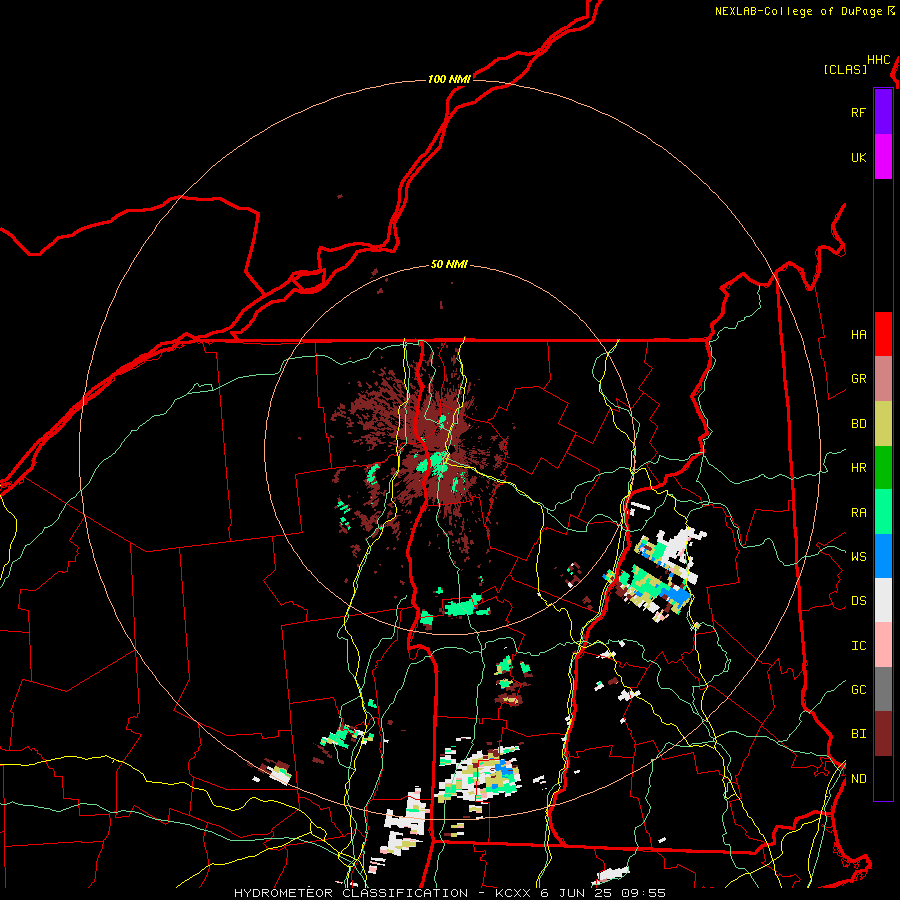Select the BI brown legend swatch
Image resolution: width=900 pixels, height=900 pixels.
(883, 734)
